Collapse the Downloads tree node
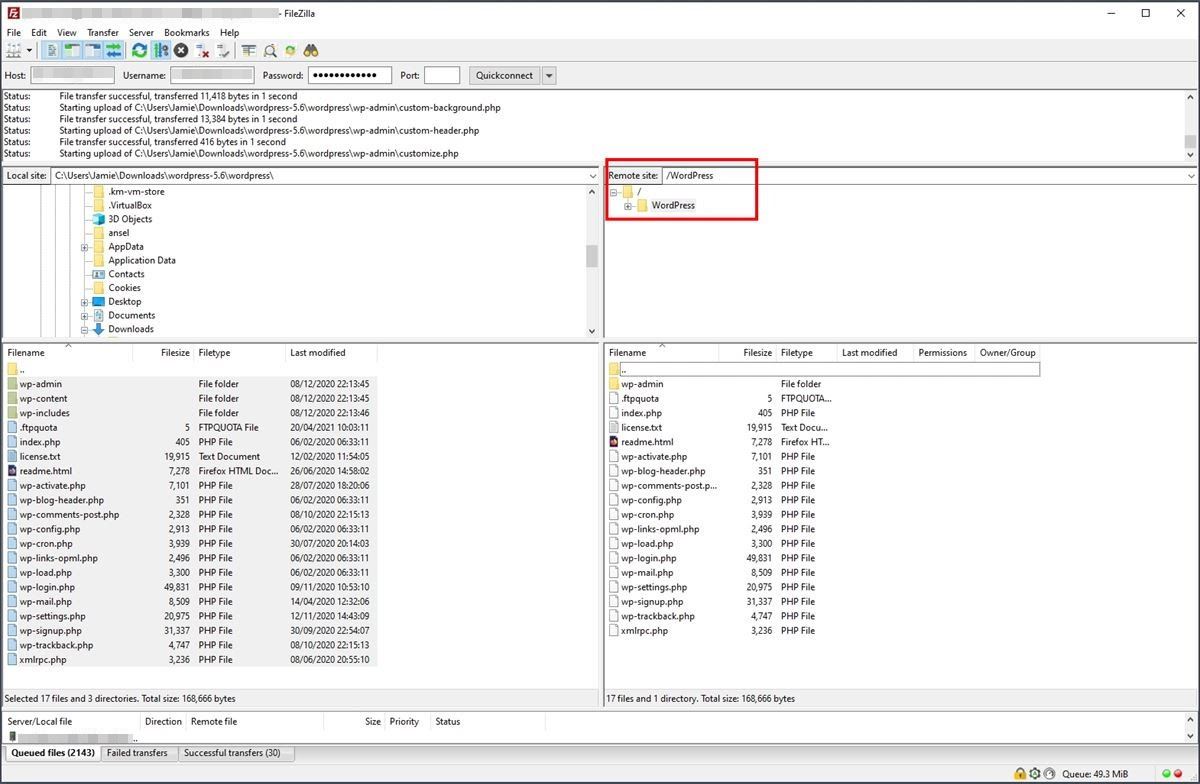 pos(85,329)
